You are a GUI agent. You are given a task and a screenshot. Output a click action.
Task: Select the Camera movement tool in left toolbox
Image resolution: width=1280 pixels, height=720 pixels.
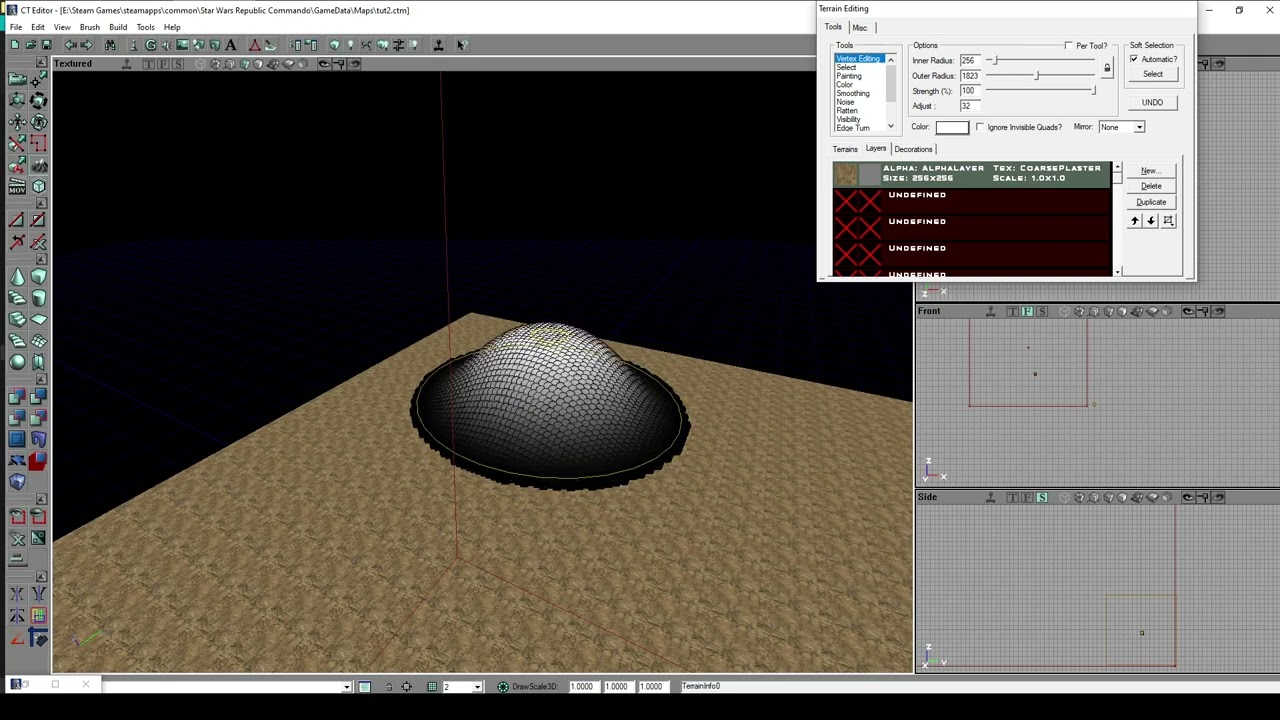click(x=16, y=78)
